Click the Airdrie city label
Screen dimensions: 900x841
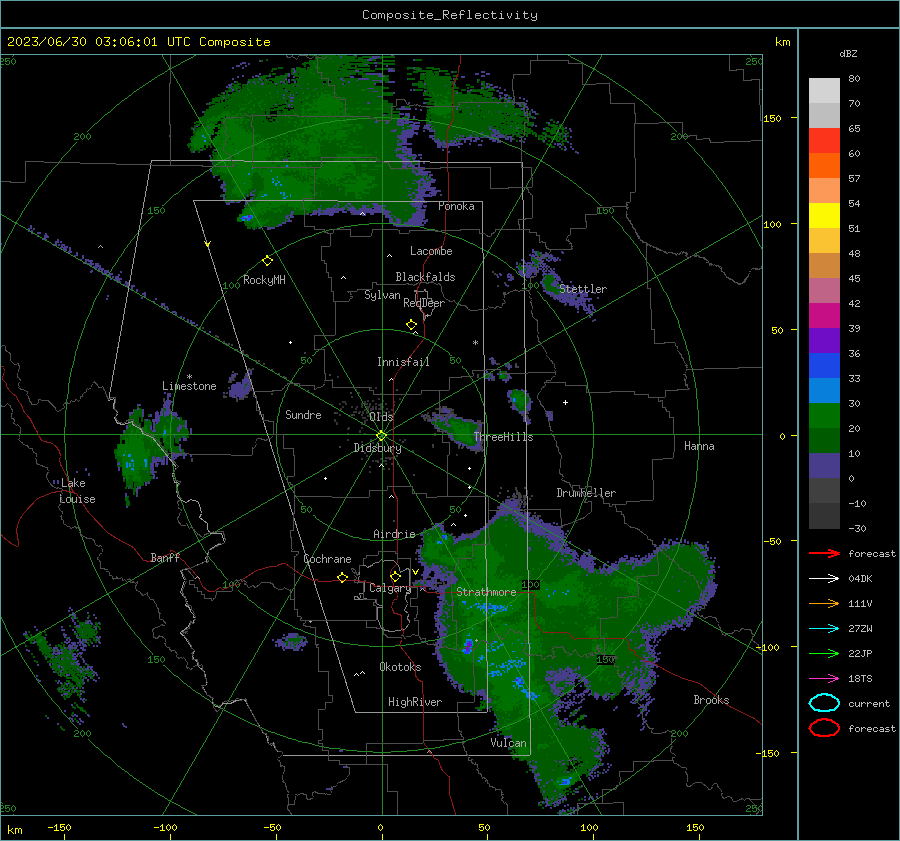(x=394, y=534)
